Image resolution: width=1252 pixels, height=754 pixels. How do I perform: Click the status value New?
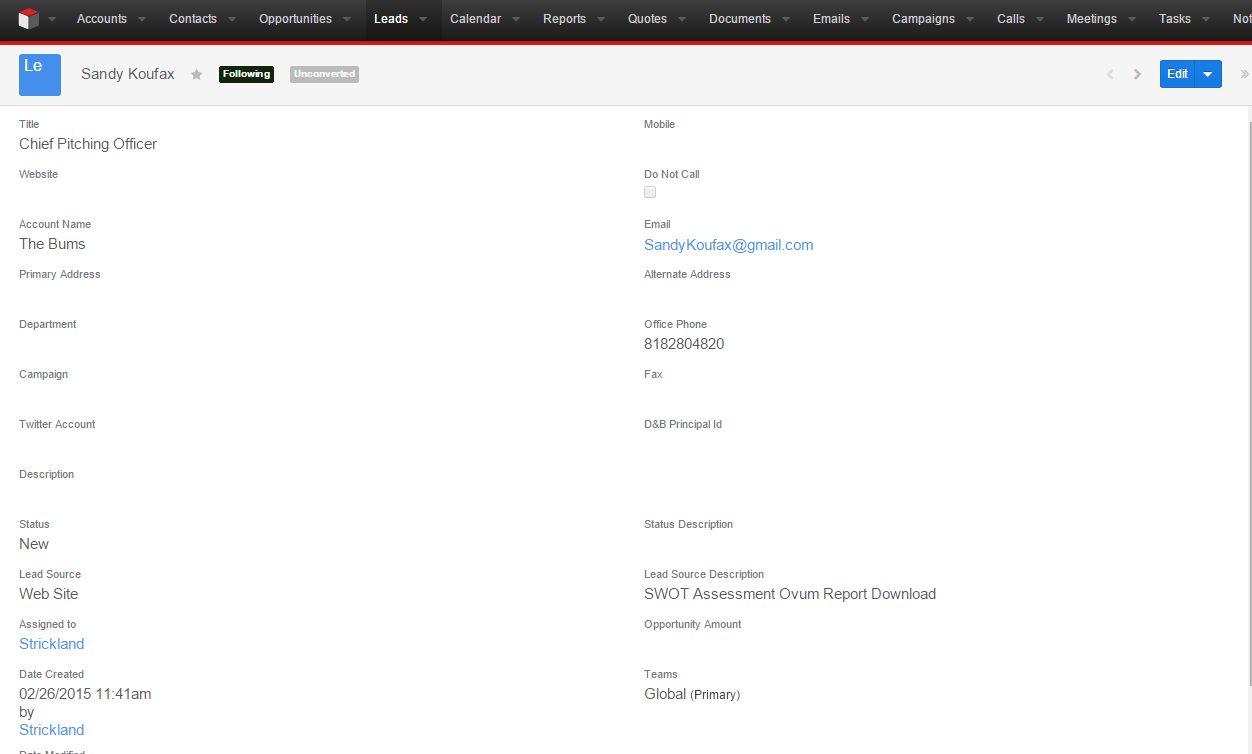pos(34,544)
